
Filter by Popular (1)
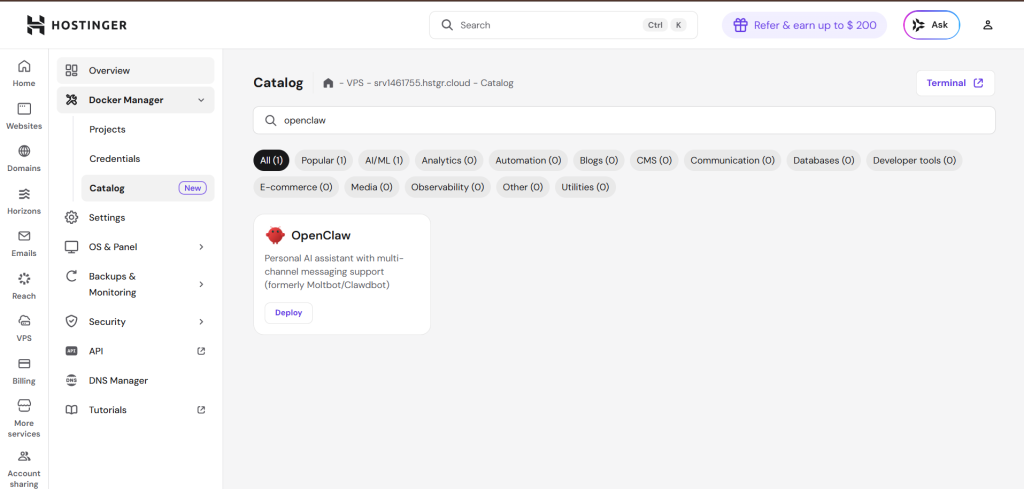coord(324,160)
